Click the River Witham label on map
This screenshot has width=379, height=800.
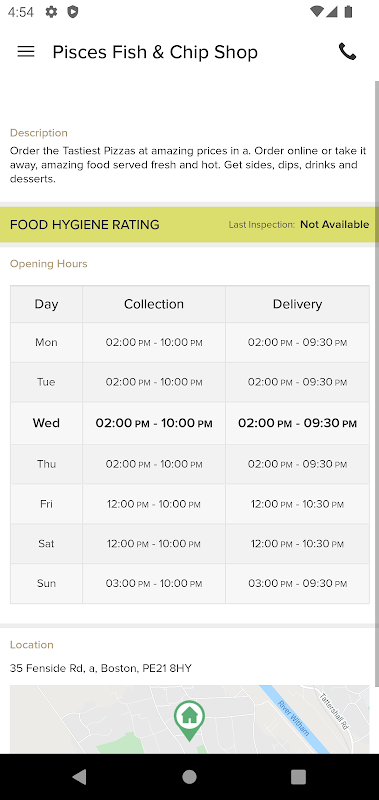(294, 718)
